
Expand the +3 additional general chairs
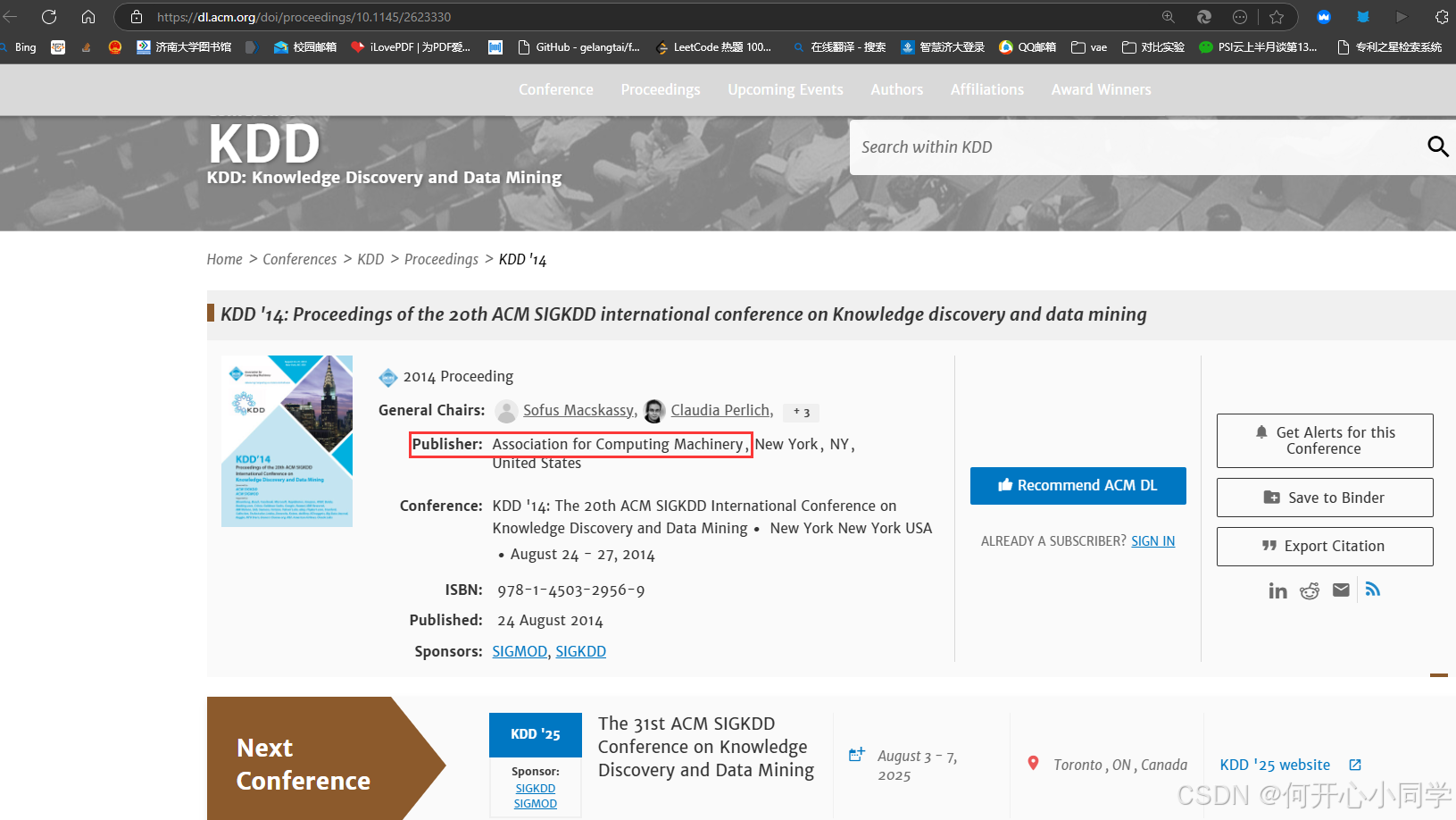[x=802, y=412]
